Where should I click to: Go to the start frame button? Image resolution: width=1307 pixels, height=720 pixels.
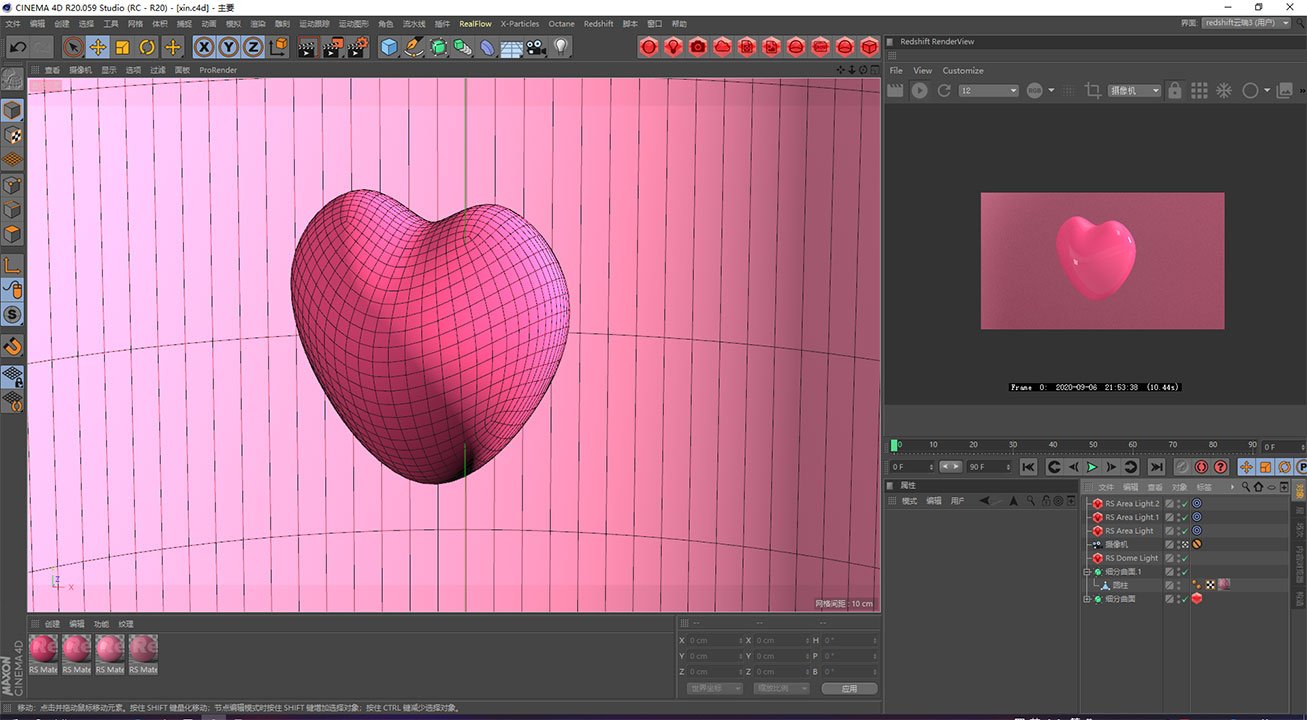1028,467
